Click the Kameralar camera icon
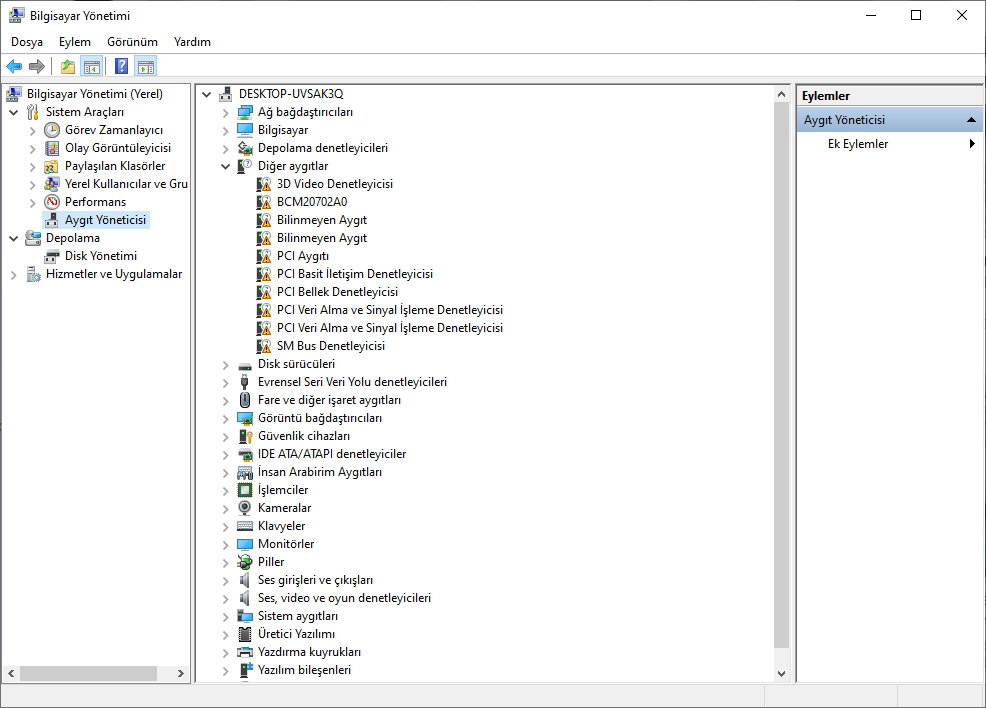986x708 pixels. tap(245, 508)
